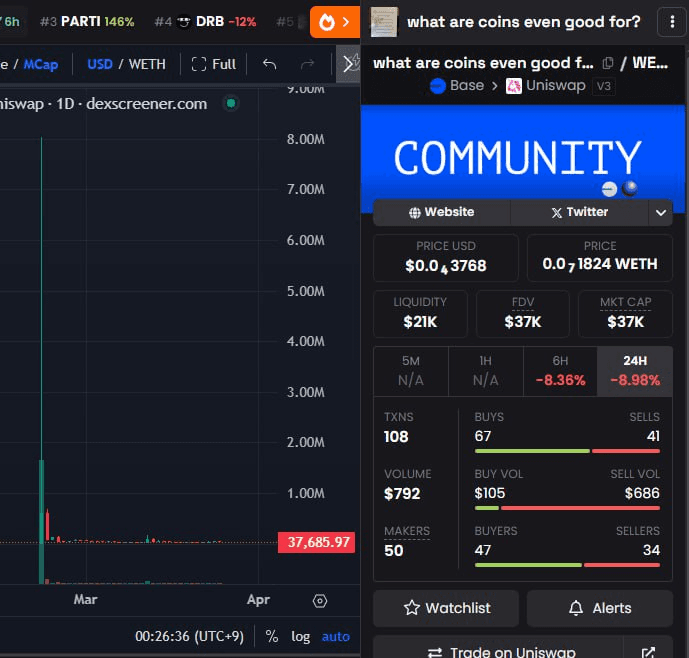Click the Base chain icon
The image size is (689, 658).
(438, 86)
